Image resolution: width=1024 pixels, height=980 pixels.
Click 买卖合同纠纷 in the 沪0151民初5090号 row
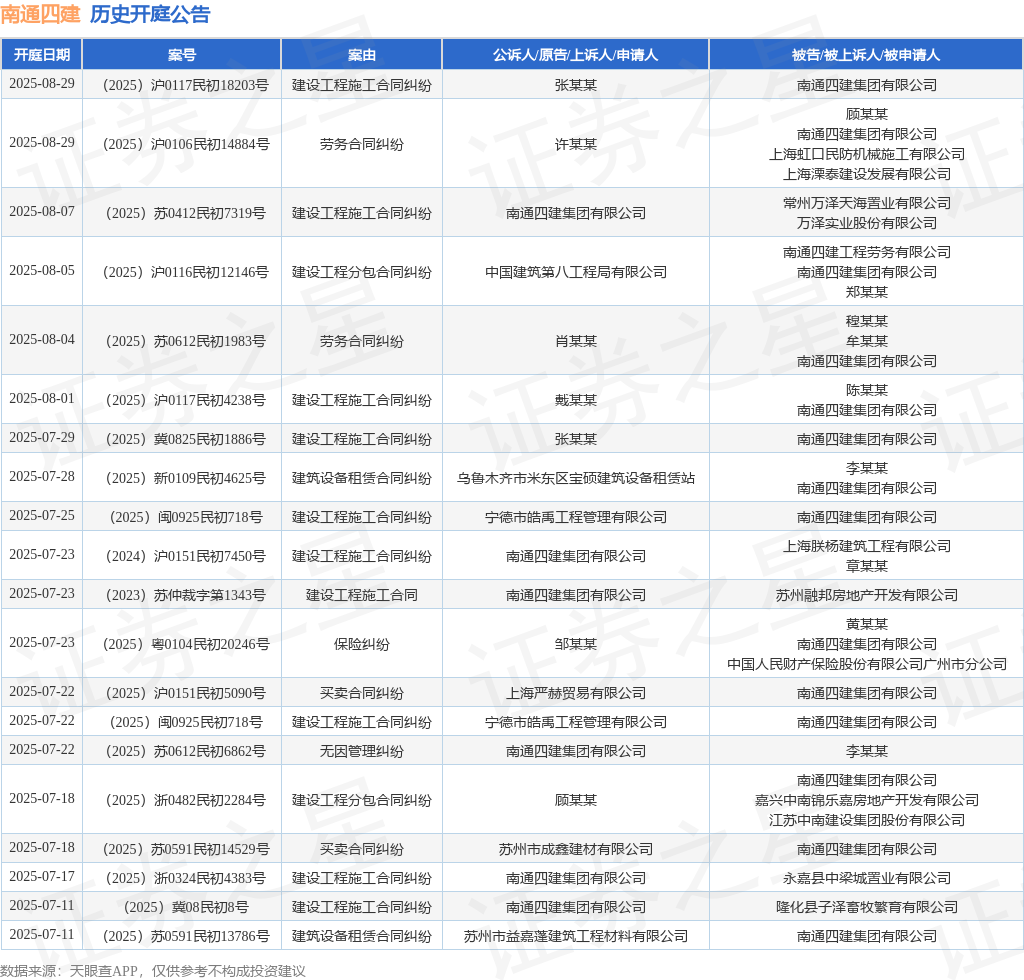tap(362, 693)
